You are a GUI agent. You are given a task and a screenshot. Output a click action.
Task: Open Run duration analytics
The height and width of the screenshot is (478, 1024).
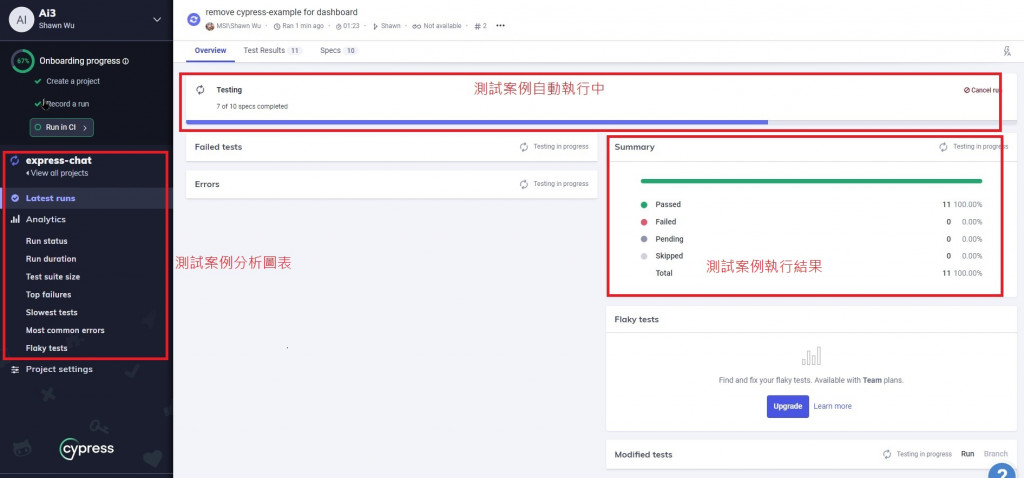click(51, 259)
